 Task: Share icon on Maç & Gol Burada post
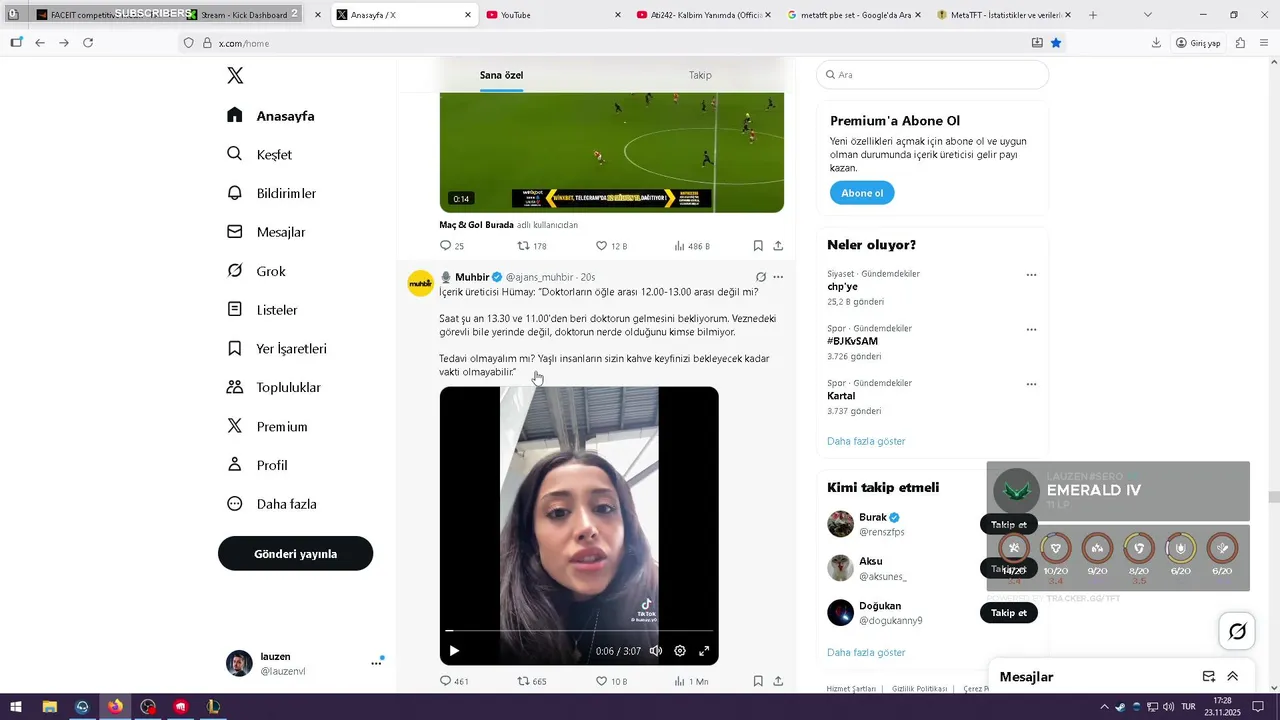pyautogui.click(x=778, y=246)
